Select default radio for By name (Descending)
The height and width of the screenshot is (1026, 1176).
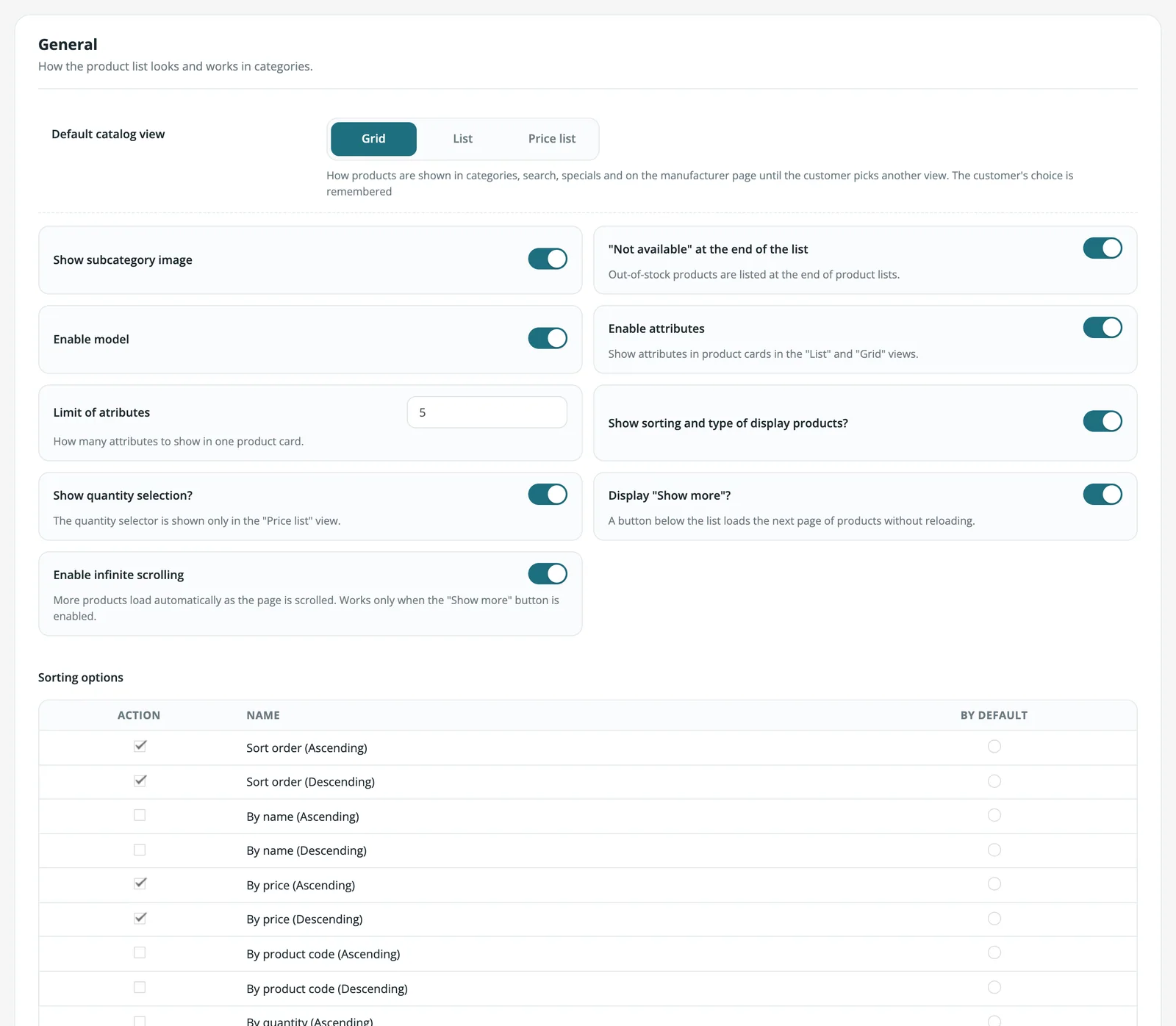[994, 850]
